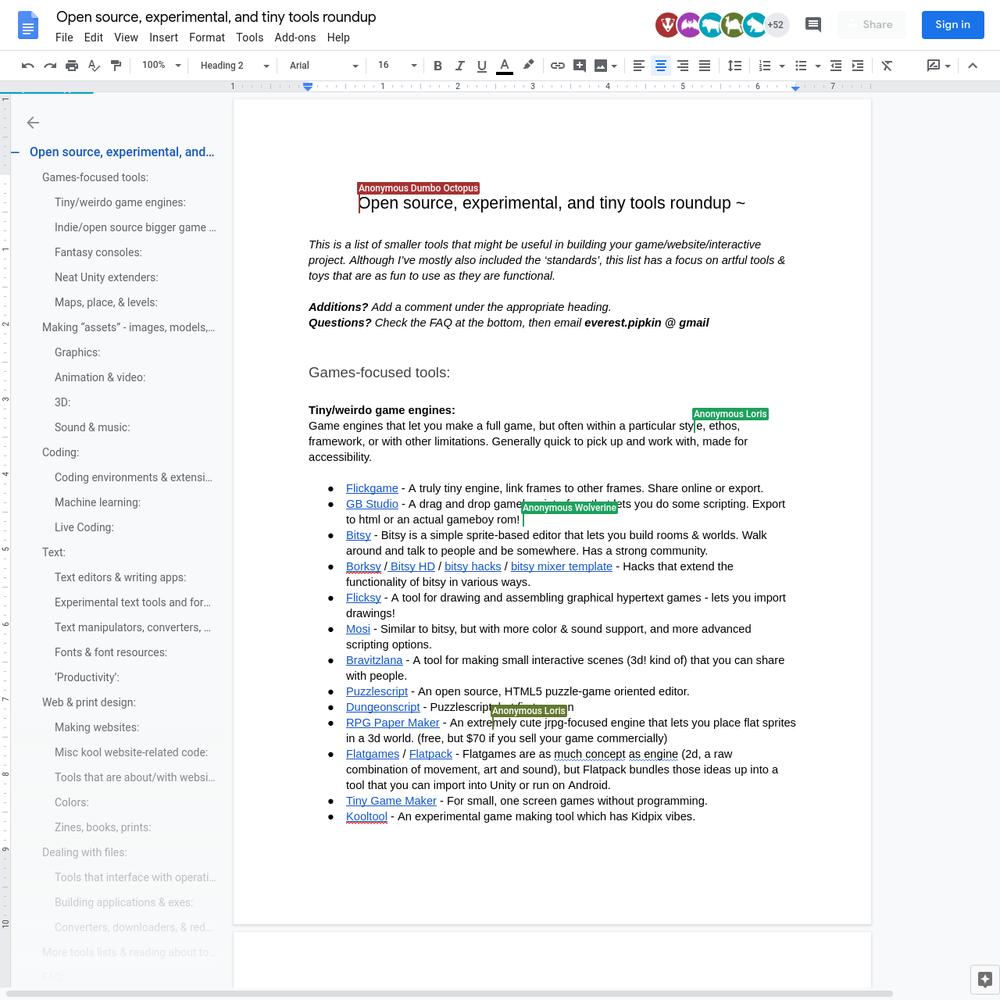Click the horizontal scrollbar at bottom
Viewport: 1000px width, 1000px height.
[x=449, y=994]
